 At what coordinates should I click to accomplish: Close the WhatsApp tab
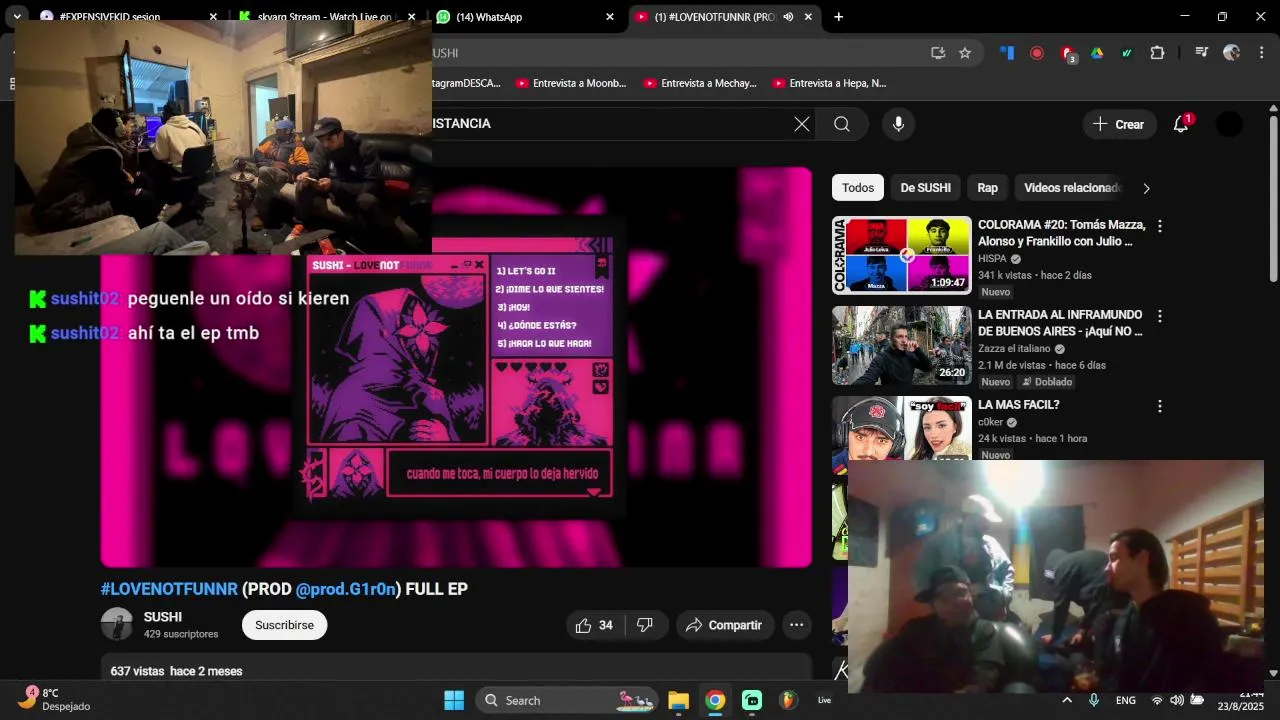[x=610, y=17]
